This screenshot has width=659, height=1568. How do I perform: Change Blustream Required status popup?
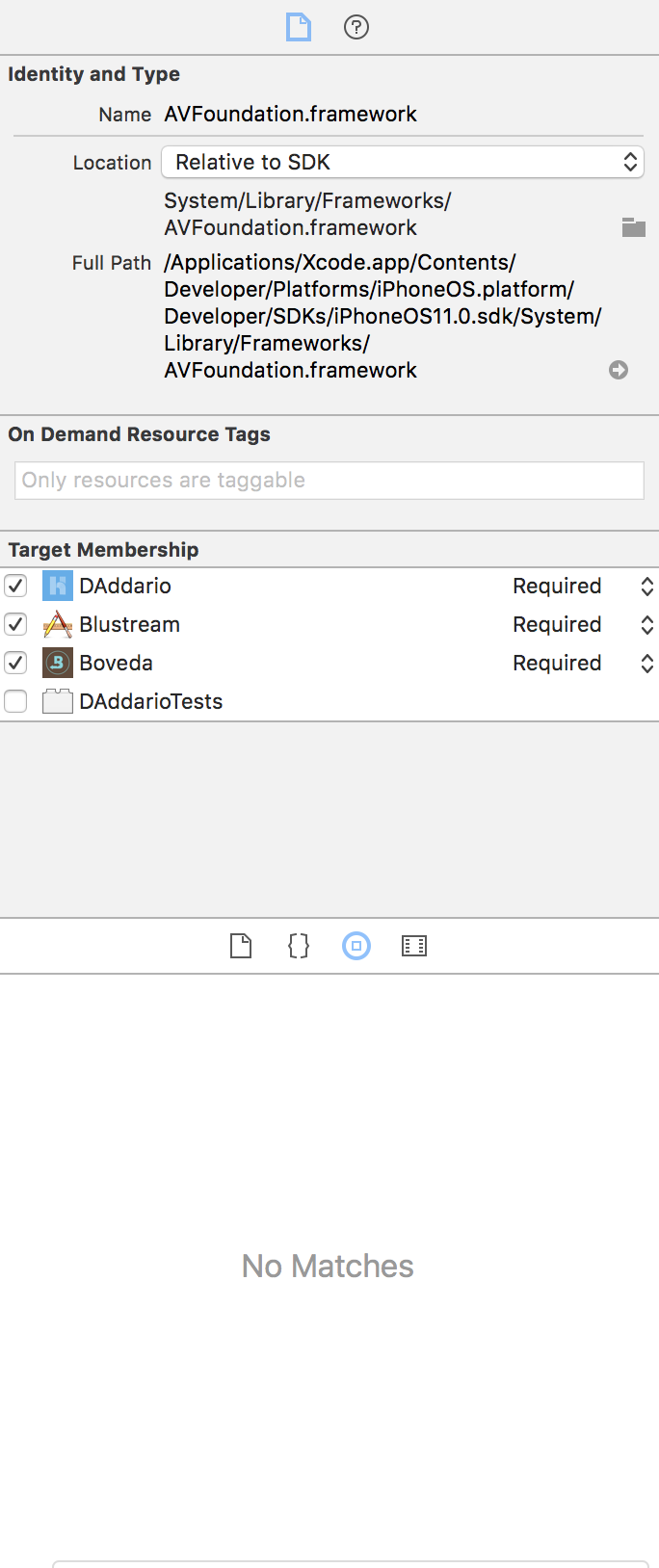click(583, 624)
